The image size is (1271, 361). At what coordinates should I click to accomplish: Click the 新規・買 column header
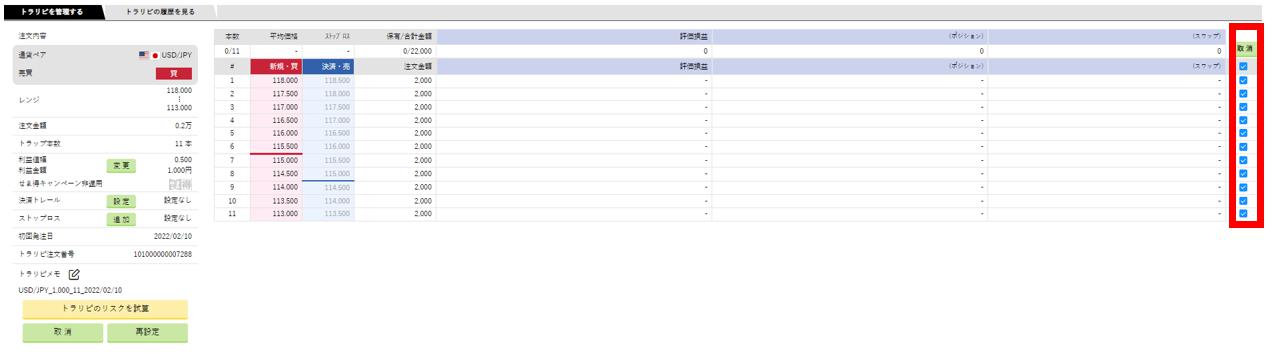click(x=276, y=65)
